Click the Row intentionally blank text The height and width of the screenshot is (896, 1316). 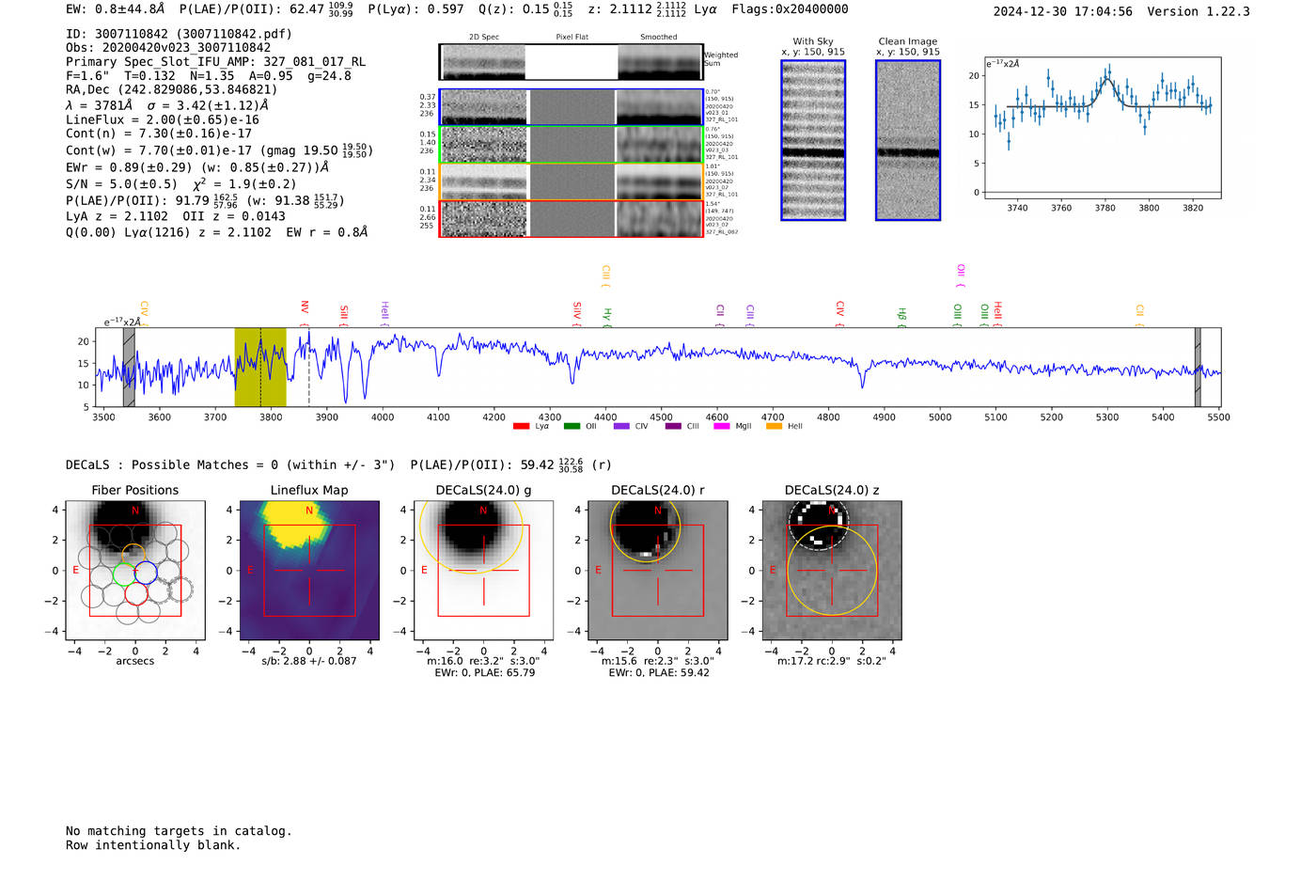pyautogui.click(x=153, y=845)
